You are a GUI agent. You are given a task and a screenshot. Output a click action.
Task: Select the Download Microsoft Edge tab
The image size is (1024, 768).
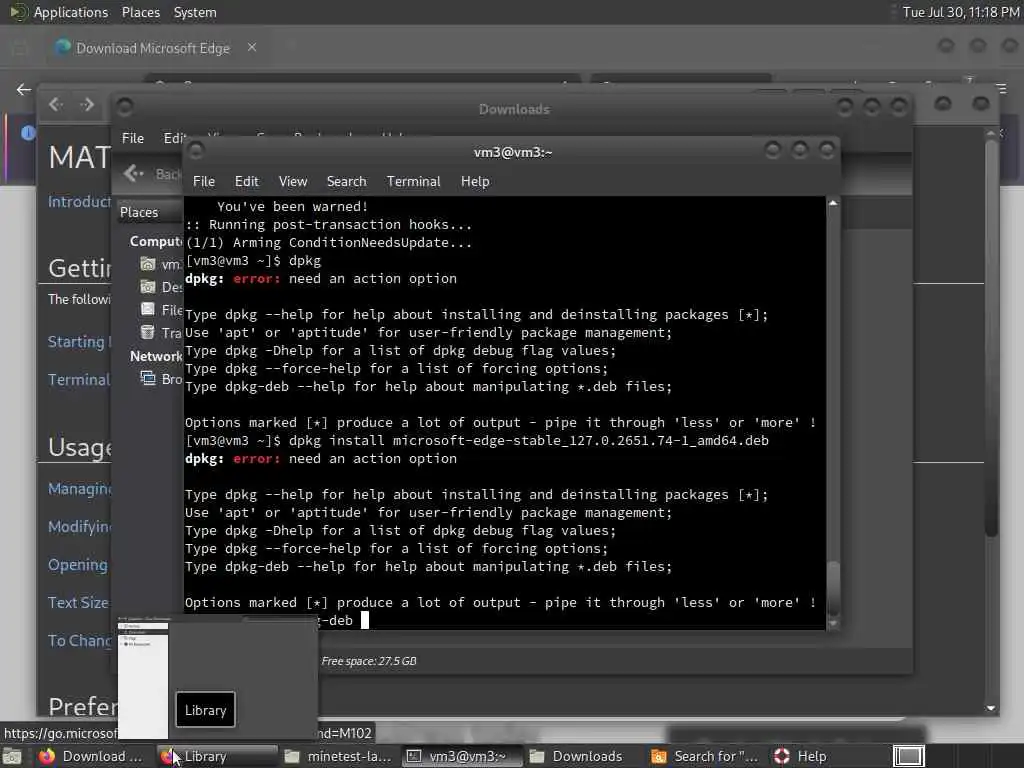click(x=153, y=48)
